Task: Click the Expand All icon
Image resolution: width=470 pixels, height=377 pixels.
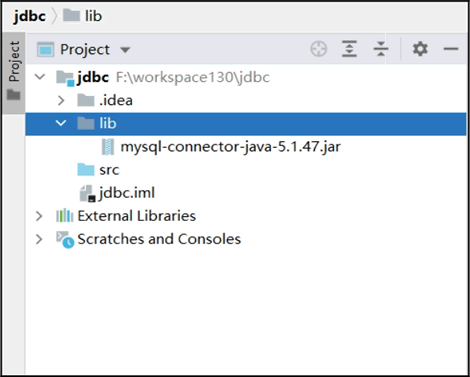Action: [x=349, y=49]
